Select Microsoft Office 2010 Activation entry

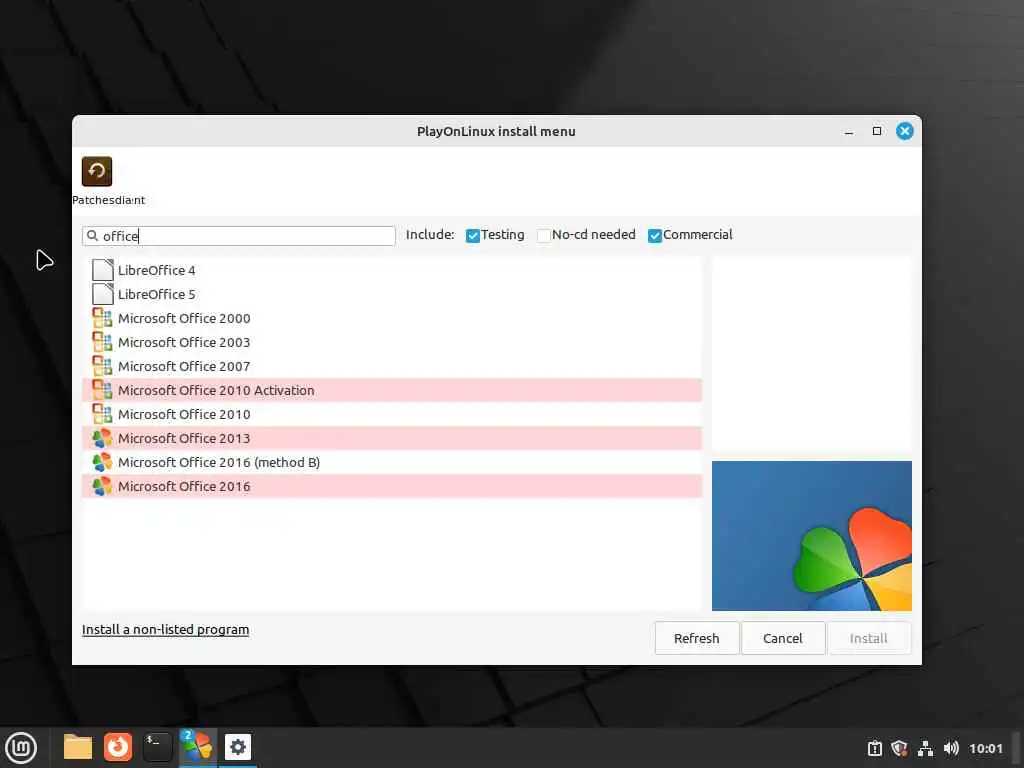coord(216,391)
